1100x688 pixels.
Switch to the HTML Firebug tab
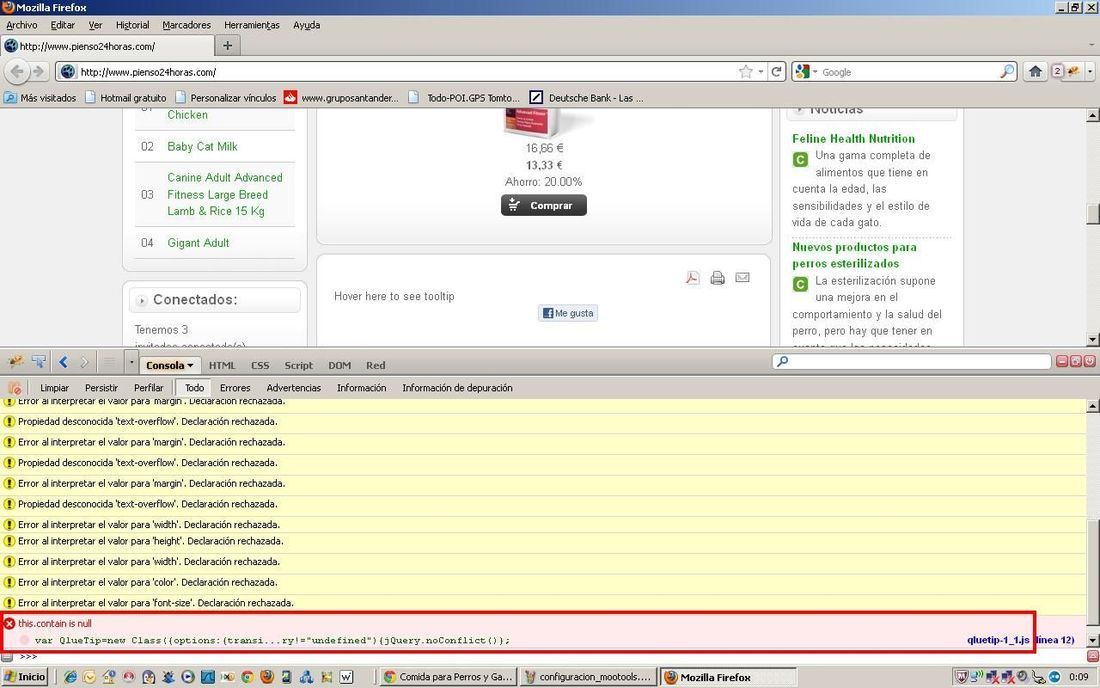tap(222, 365)
